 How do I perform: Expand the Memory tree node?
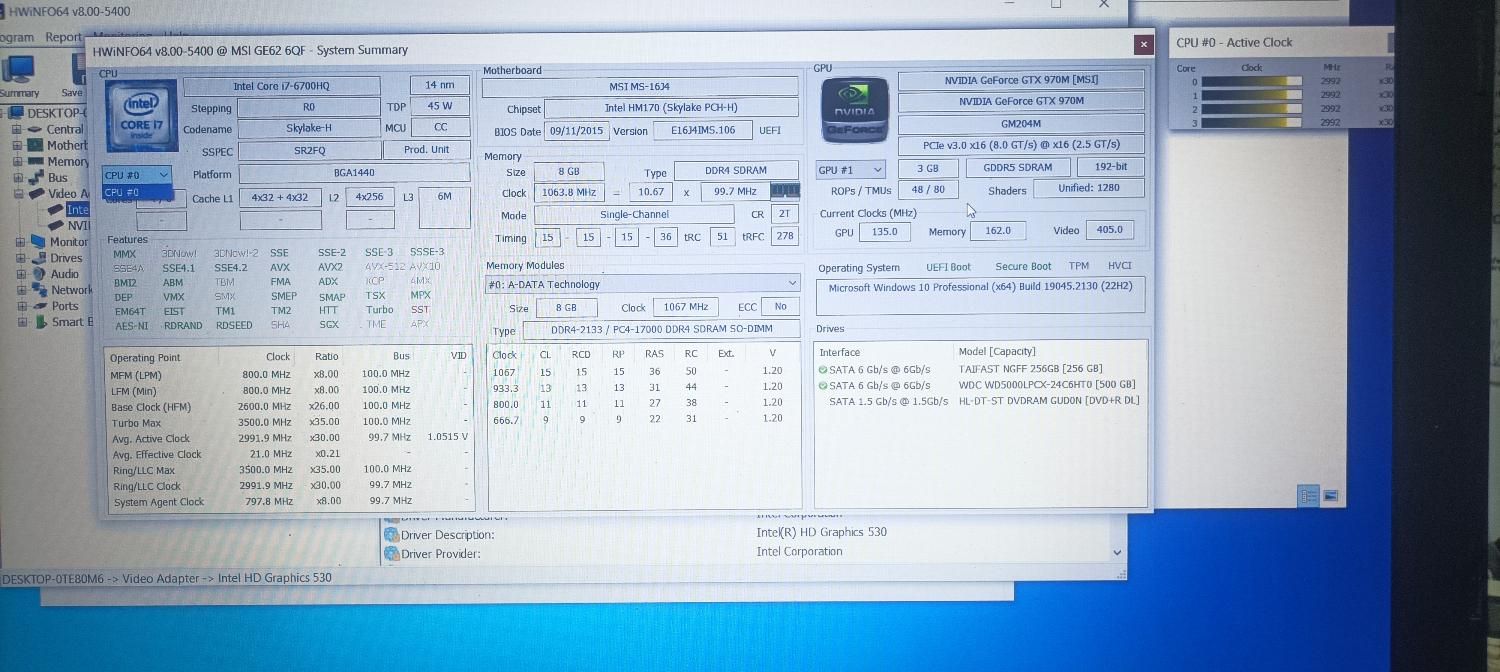point(17,161)
